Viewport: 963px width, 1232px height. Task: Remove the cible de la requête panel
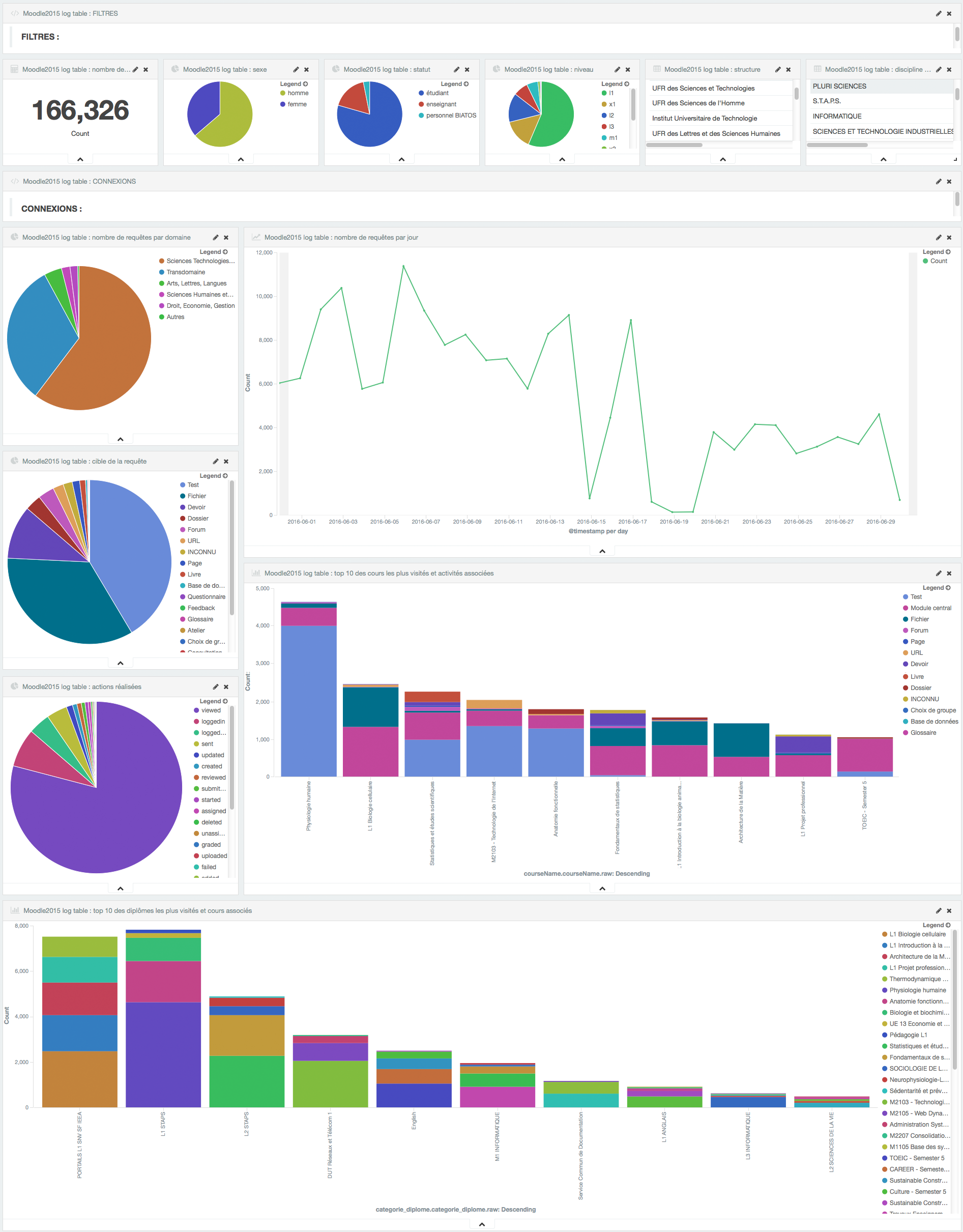226,462
